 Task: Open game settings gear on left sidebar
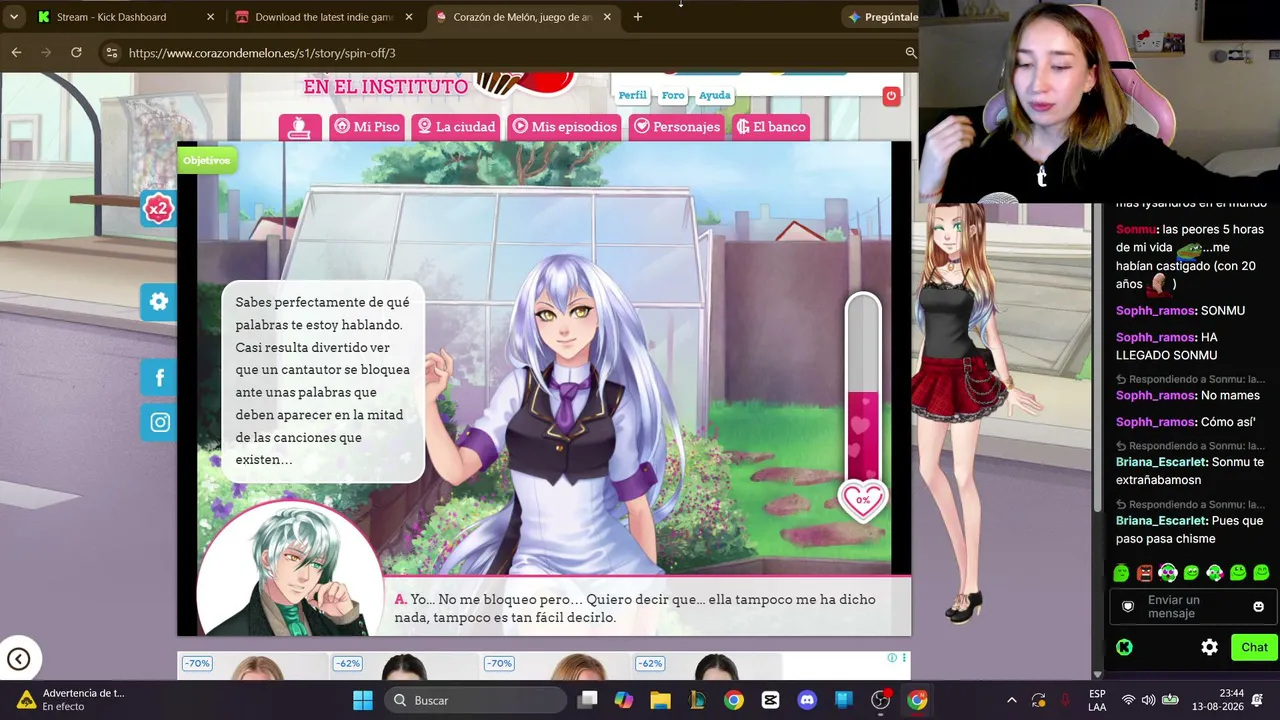[x=159, y=301]
